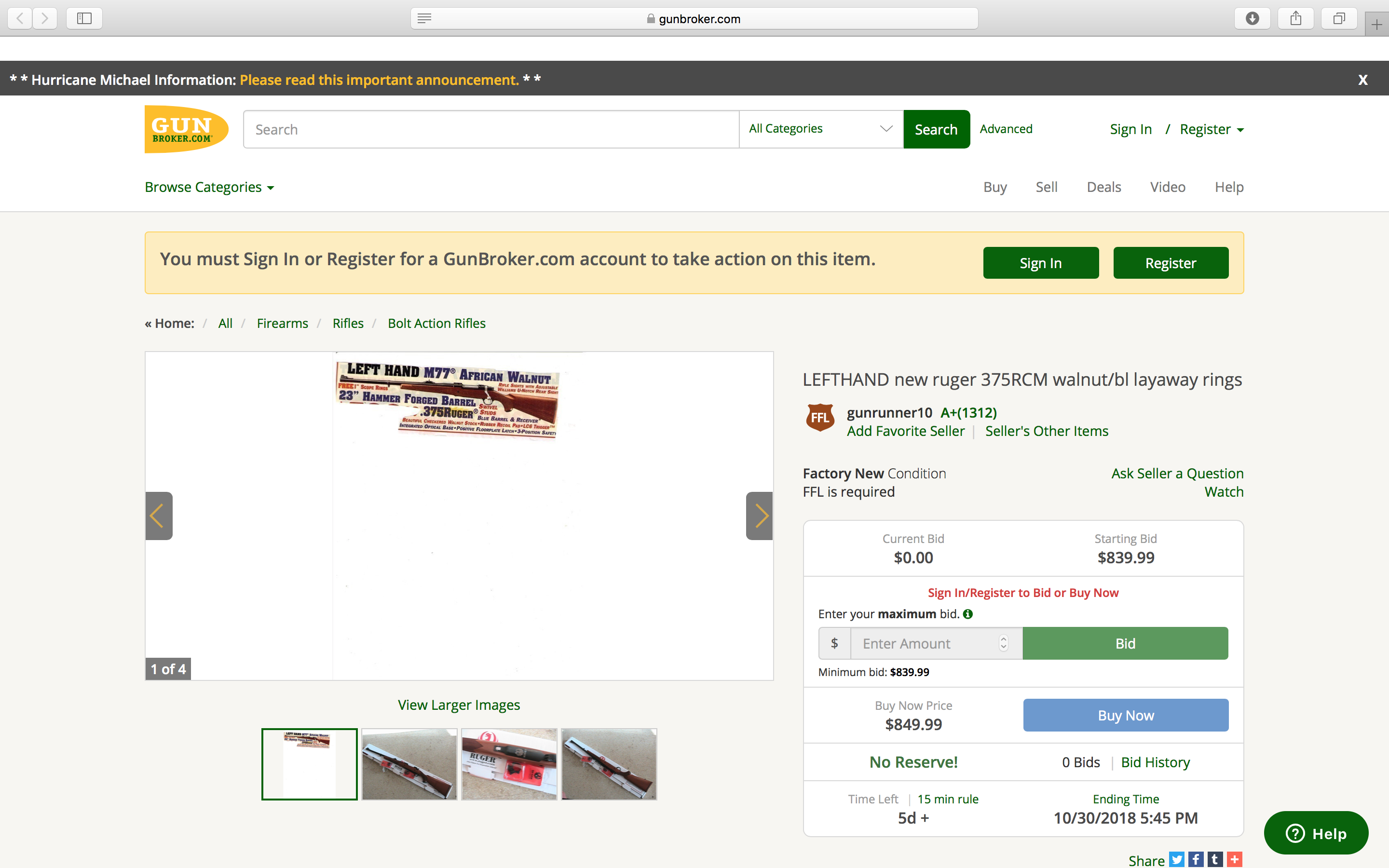Click the green Bid button

pyautogui.click(x=1125, y=643)
